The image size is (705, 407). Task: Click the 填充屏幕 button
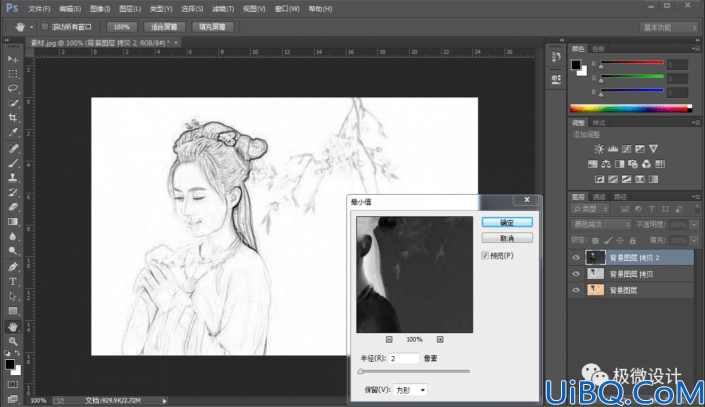click(212, 27)
